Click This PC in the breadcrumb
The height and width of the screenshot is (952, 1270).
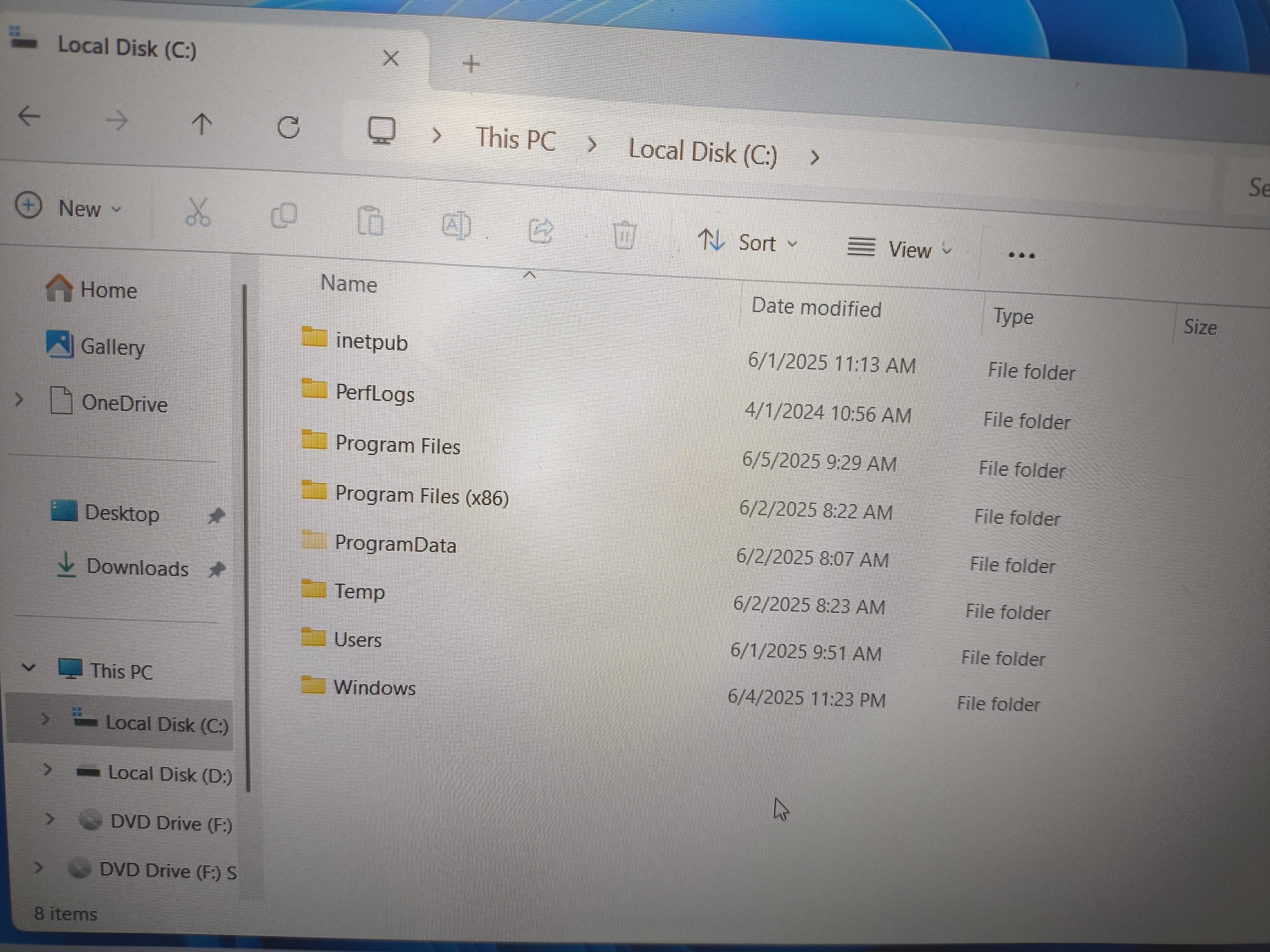(515, 139)
